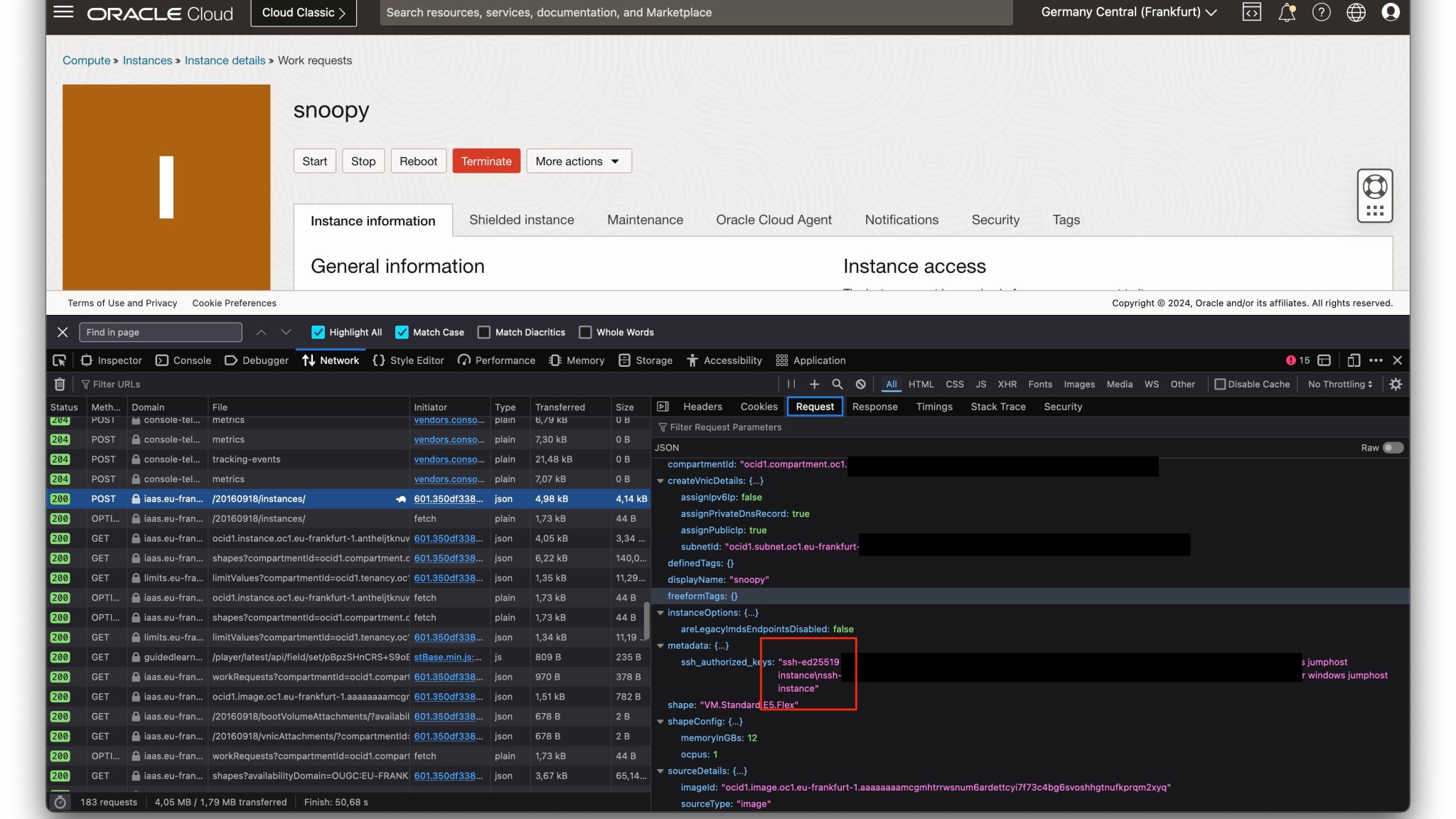Screen dimensions: 1456x819
Task: Activate the element picker in devtools
Action: pyautogui.click(x=60, y=360)
